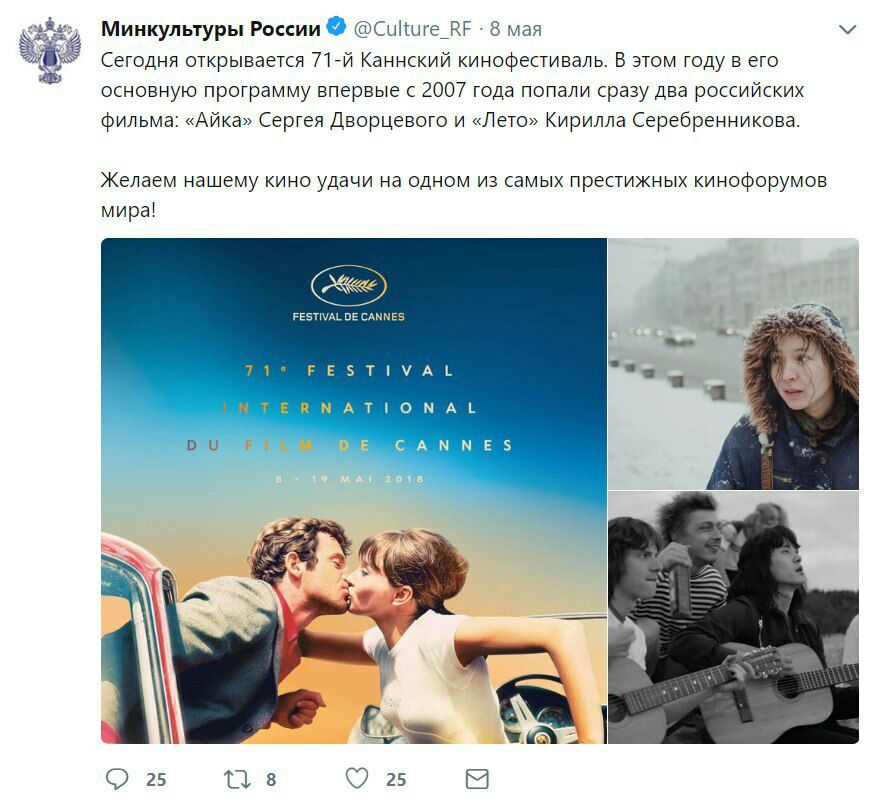Open the snowy street film still
This screenshot has height=801, width=874.
pos(733,363)
